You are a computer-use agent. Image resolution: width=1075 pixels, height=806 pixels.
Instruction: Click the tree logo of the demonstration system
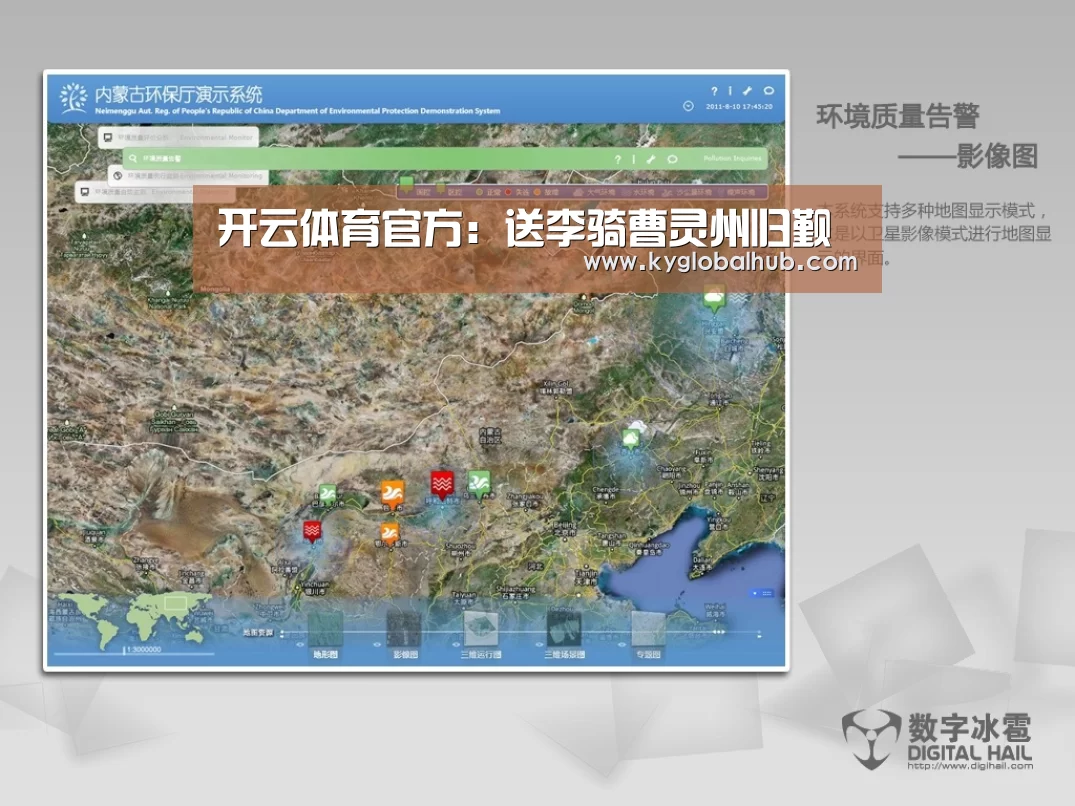pos(73,97)
